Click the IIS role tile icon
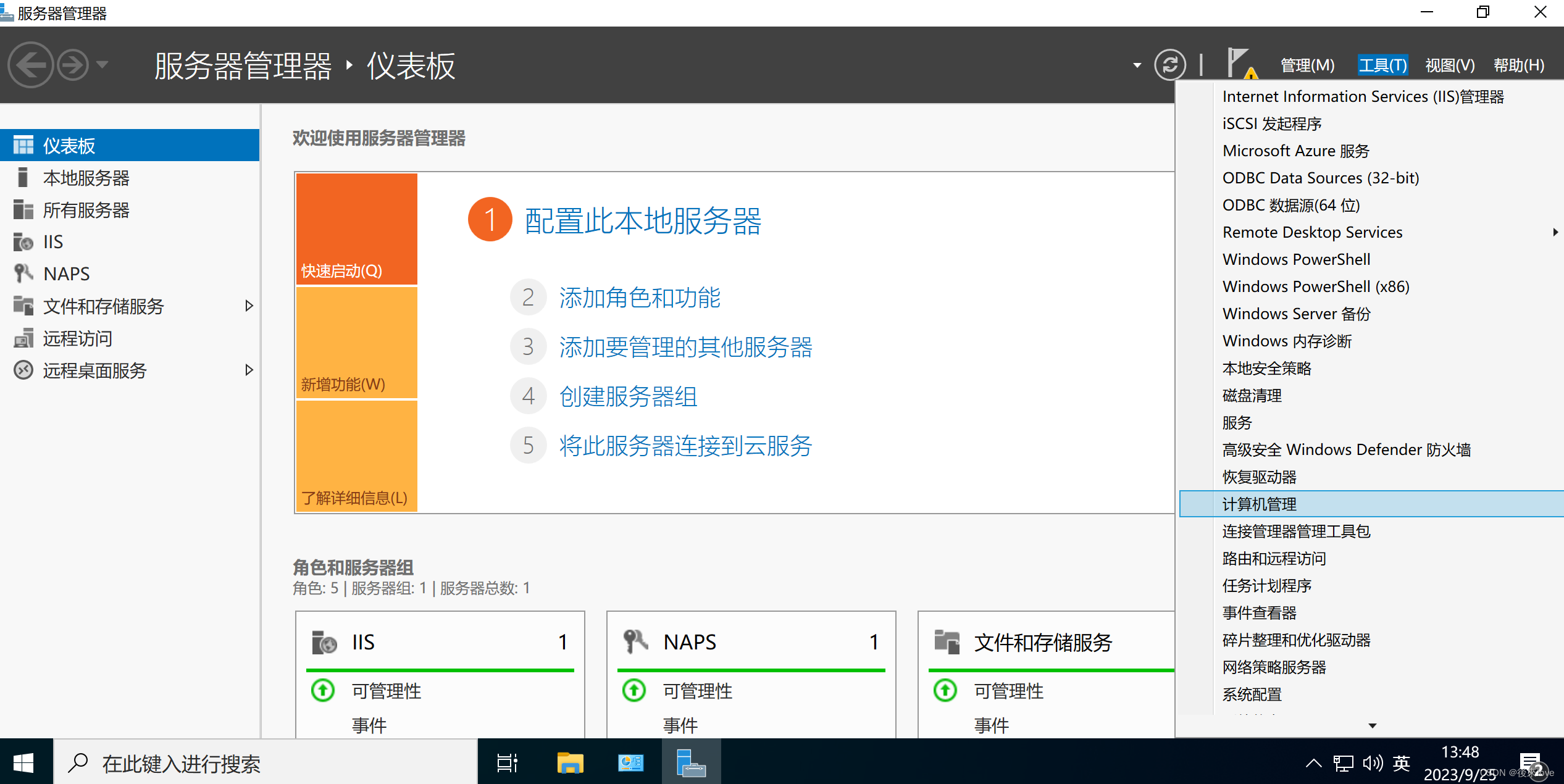Image resolution: width=1564 pixels, height=784 pixels. tap(324, 642)
